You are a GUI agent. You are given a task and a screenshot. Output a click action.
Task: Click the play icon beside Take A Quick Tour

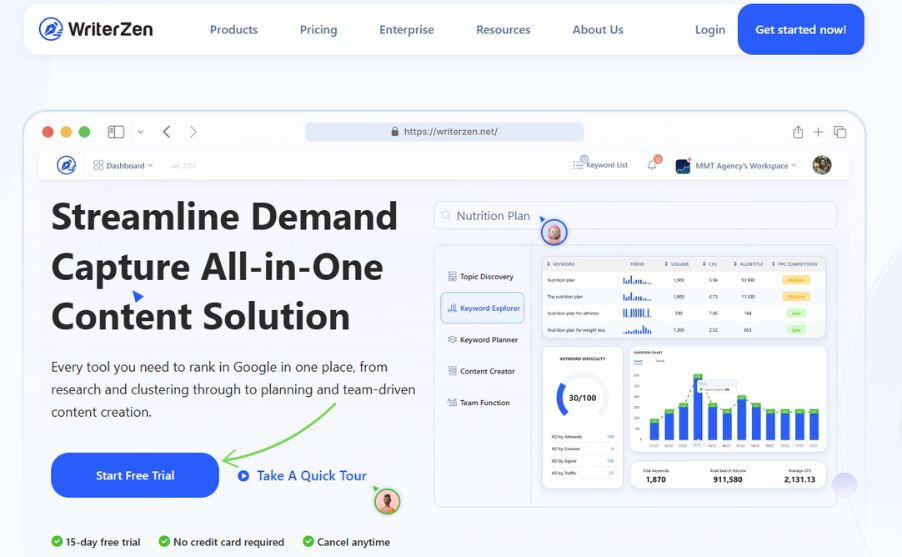[x=243, y=476]
